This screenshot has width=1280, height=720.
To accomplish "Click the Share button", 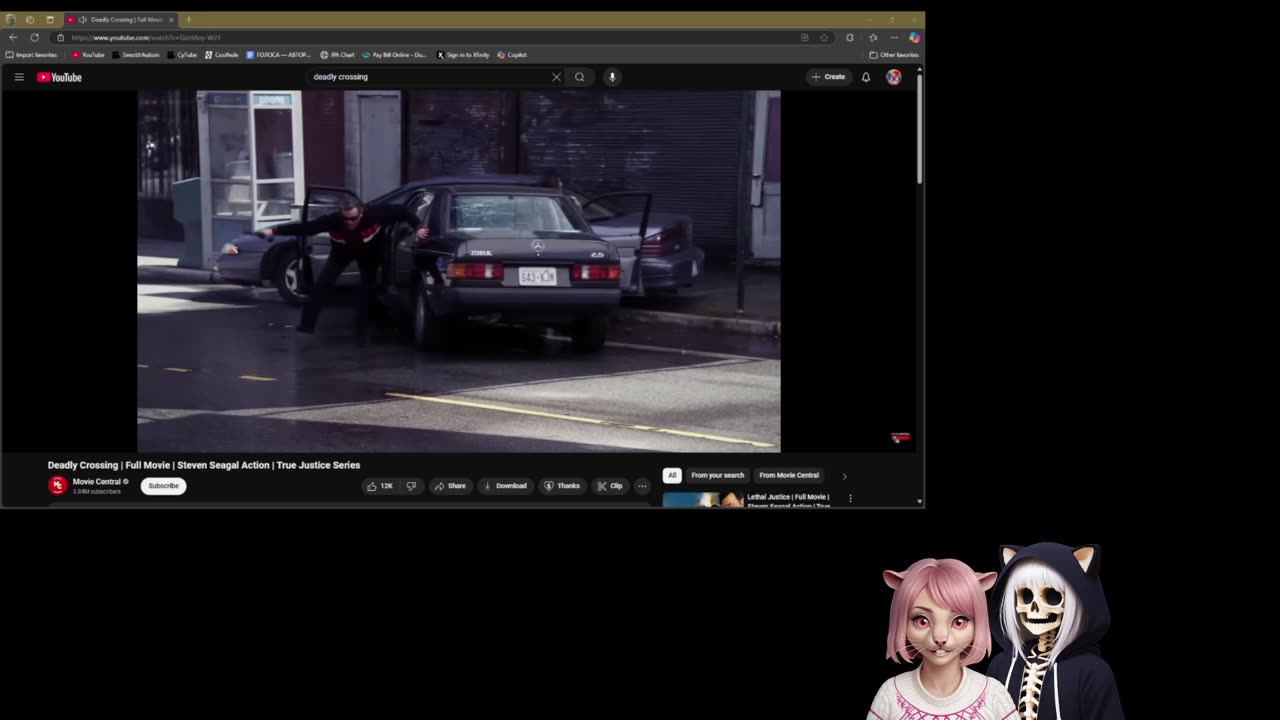I will pyautogui.click(x=450, y=486).
